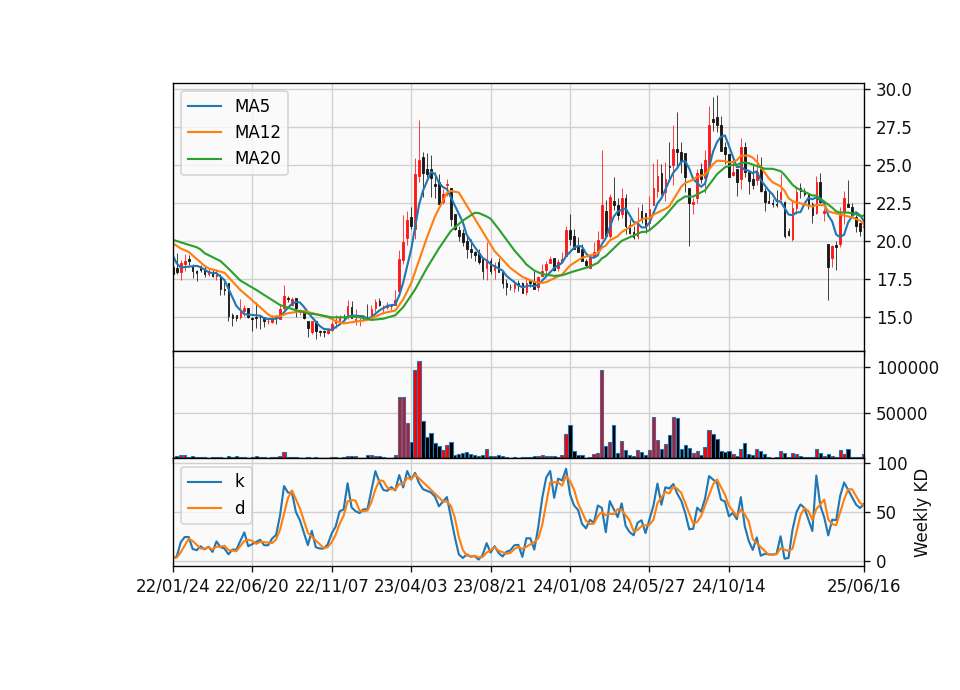Screen dimensions: 960x690
Task: Click the tallest volume bar near 23/04/03
Action: pyautogui.click(x=419, y=410)
